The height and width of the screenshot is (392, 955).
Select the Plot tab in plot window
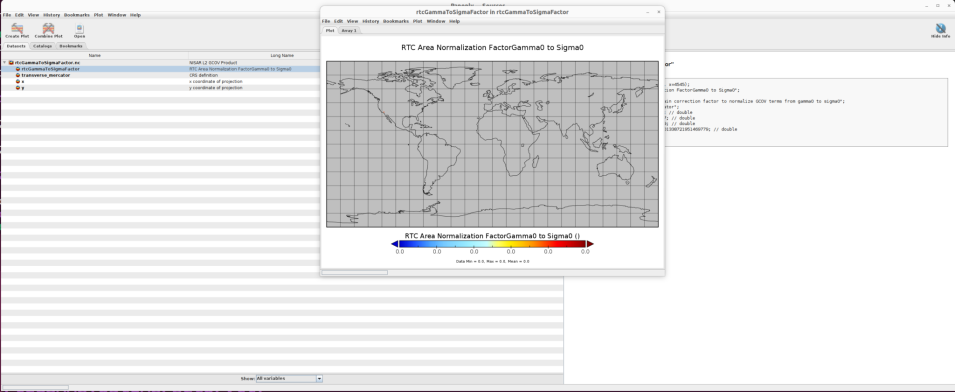tap(329, 30)
